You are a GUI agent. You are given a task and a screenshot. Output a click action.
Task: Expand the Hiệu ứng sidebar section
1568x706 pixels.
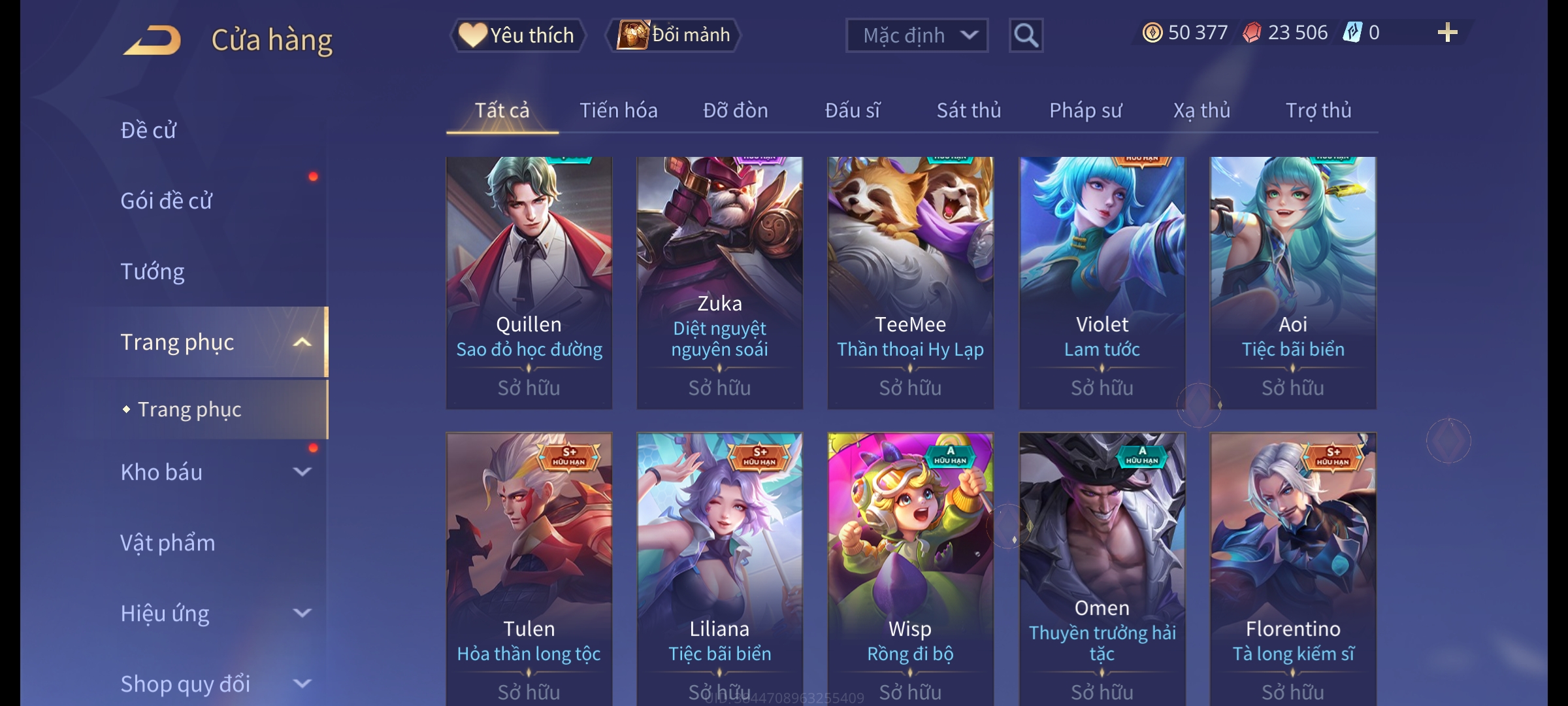pos(302,613)
